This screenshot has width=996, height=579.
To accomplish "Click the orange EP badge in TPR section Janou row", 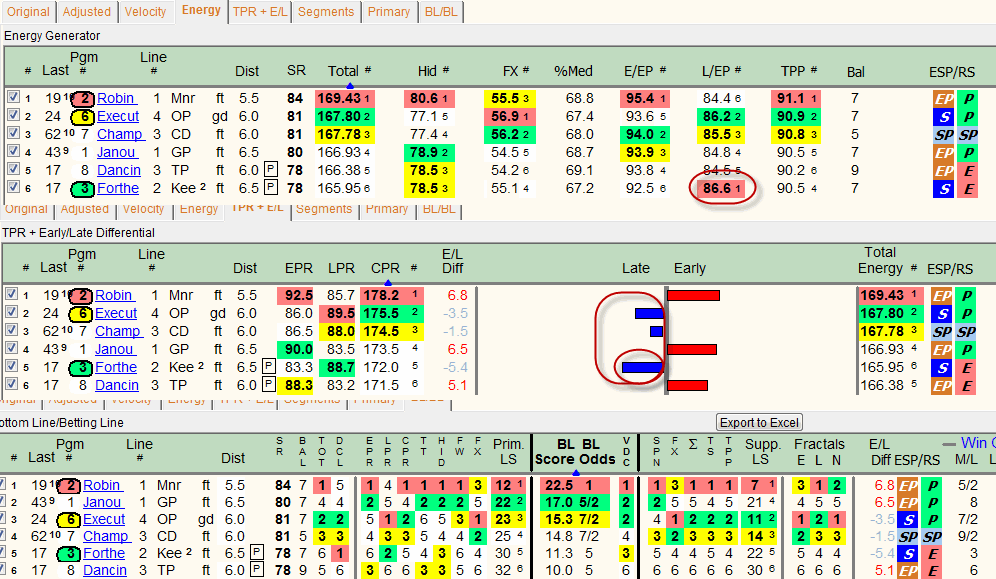I will pos(941,349).
